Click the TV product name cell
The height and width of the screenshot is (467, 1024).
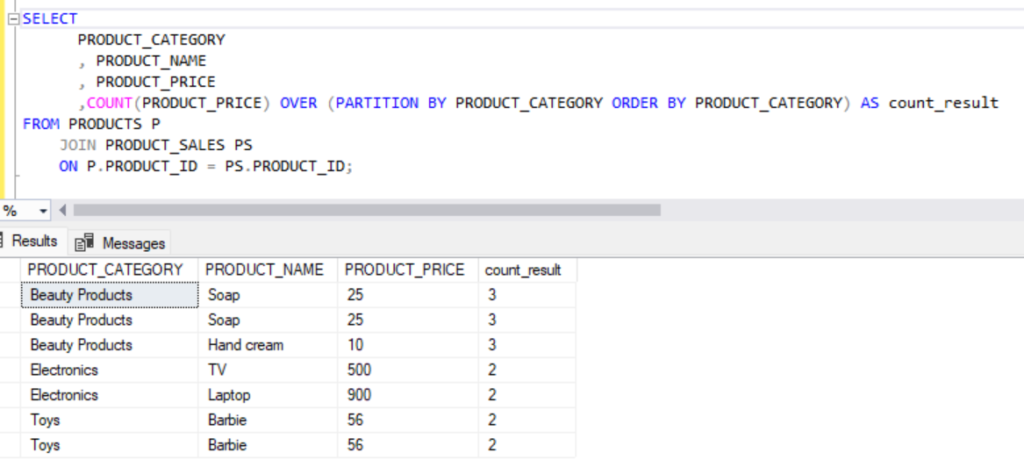tap(217, 370)
